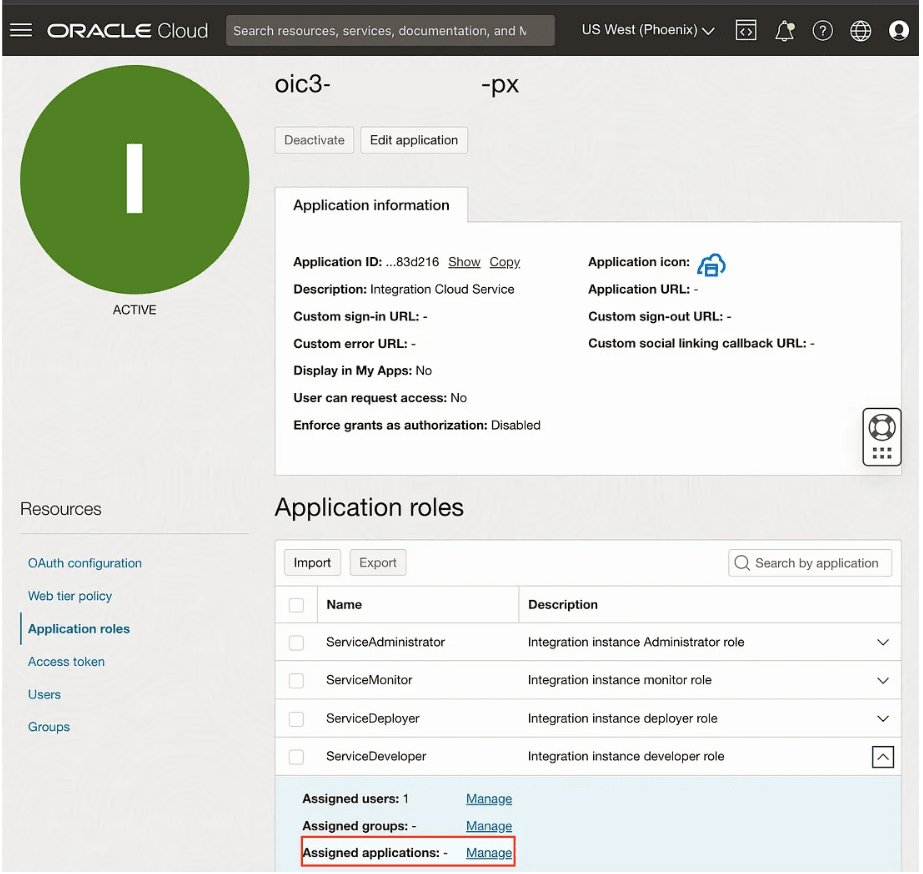Image resolution: width=923 pixels, height=874 pixels.
Task: Collapse the ServiceDeveloper role details
Action: (x=882, y=756)
